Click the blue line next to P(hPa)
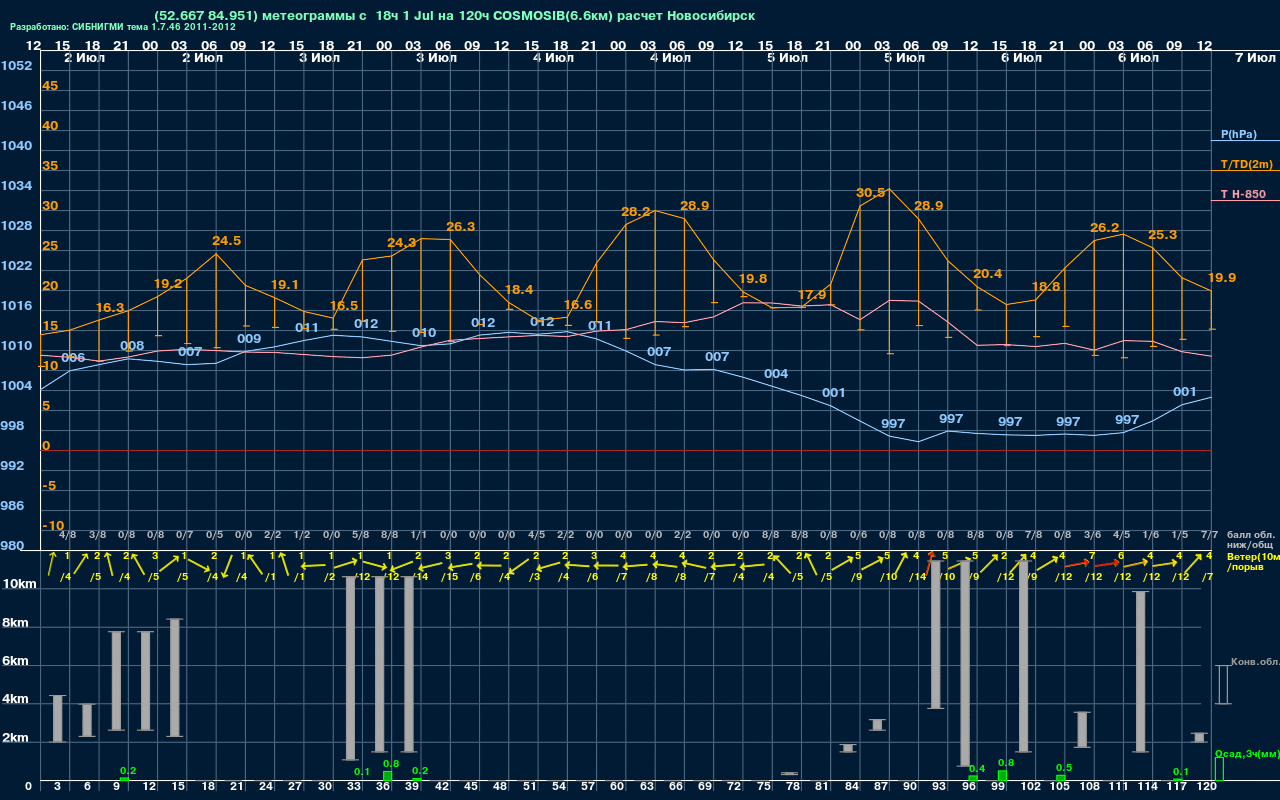This screenshot has height=800, width=1280. point(1245,142)
